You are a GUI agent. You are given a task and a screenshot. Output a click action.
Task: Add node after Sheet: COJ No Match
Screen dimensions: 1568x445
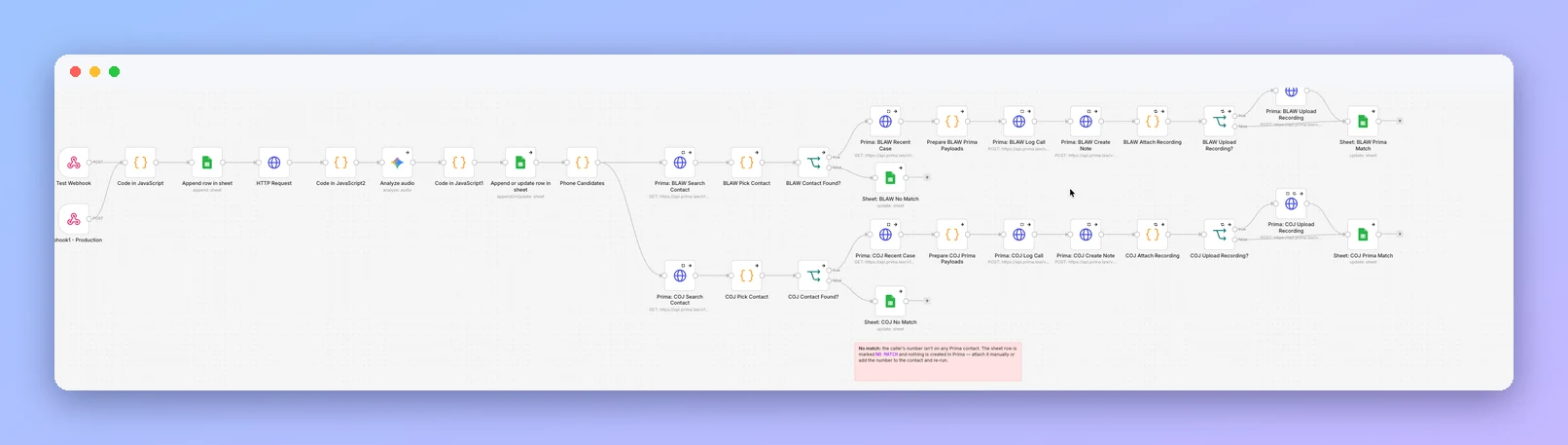tap(927, 301)
